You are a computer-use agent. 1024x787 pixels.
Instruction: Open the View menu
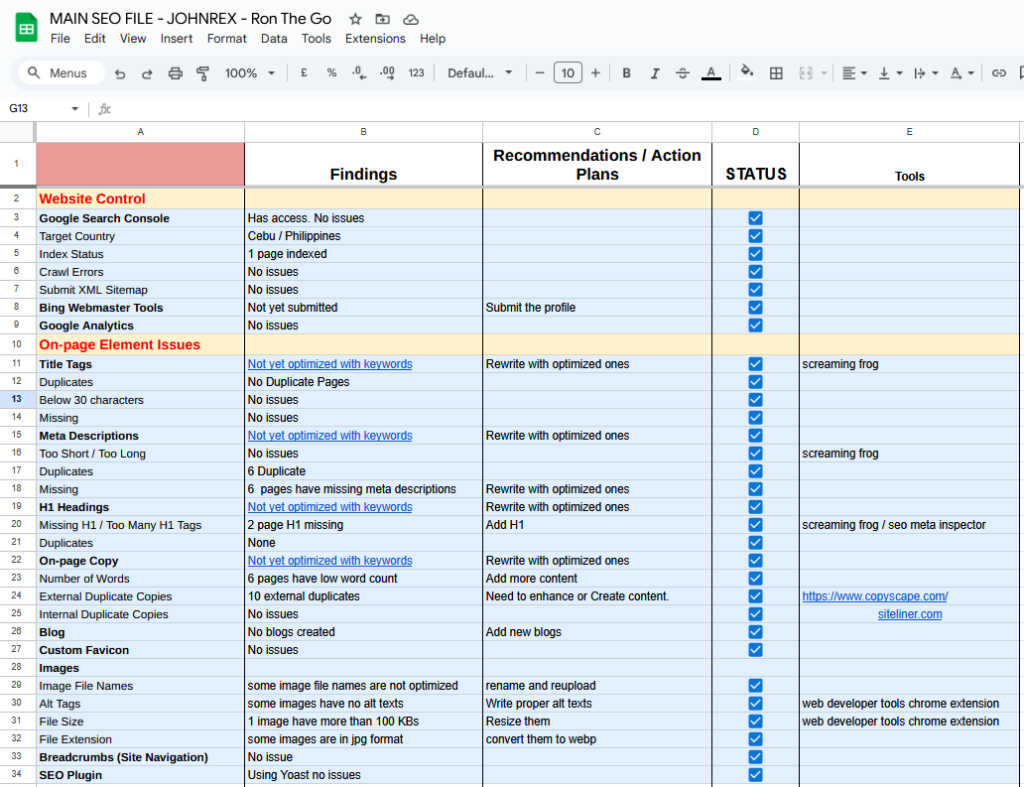pyautogui.click(x=133, y=39)
